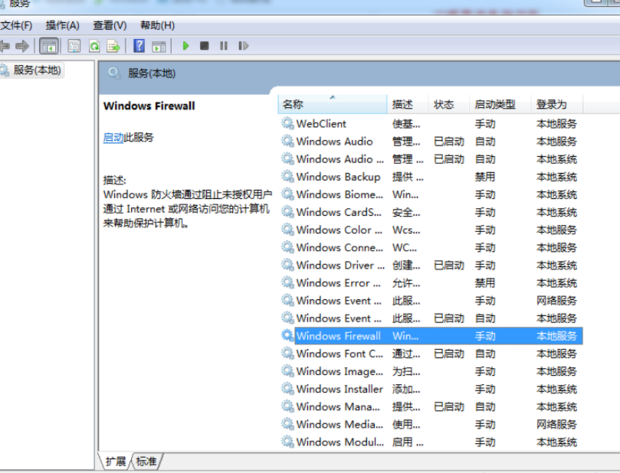
Task: Select the Windows Error service name
Action: [338, 283]
